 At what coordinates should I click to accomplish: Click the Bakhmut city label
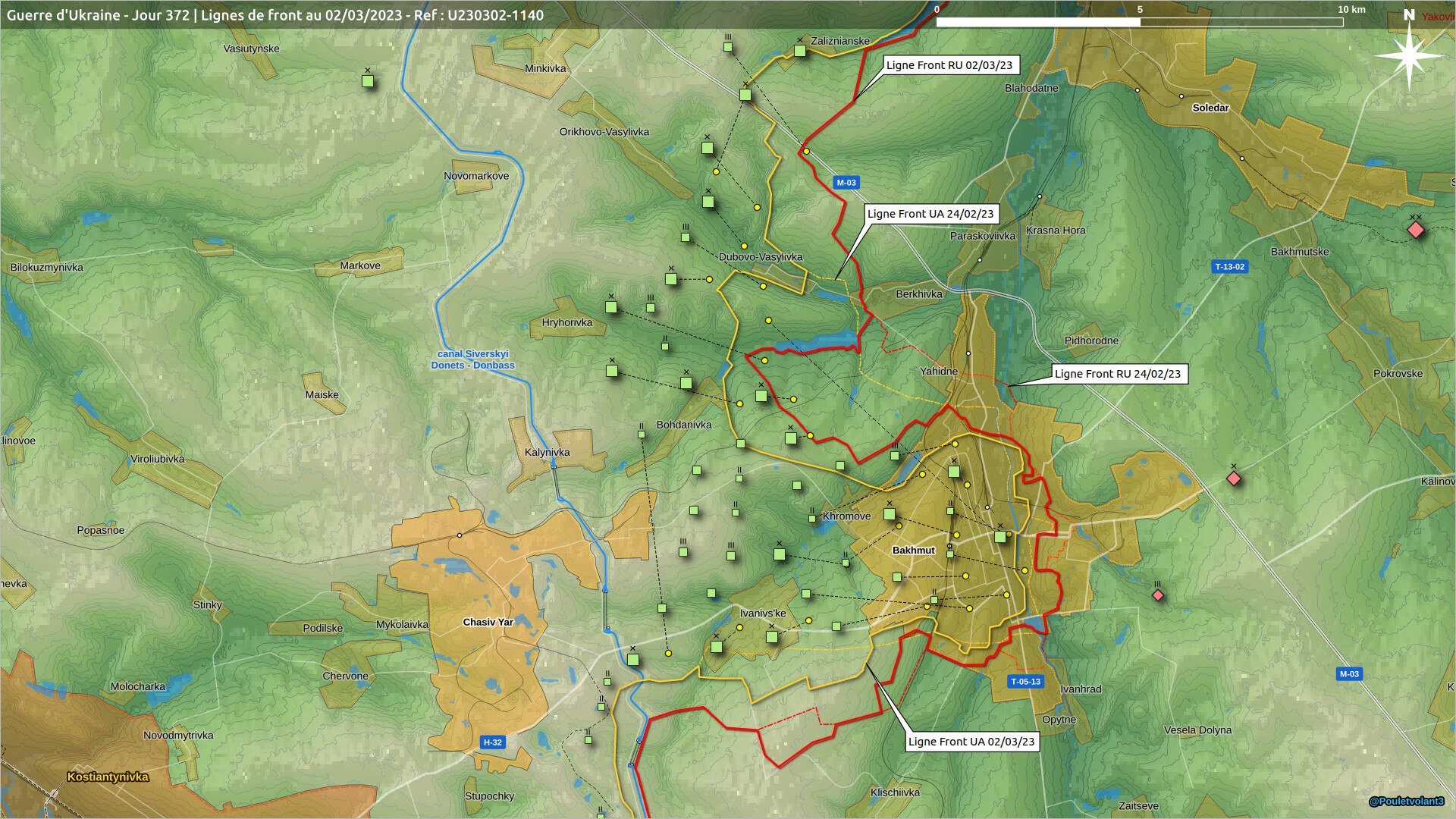913,551
